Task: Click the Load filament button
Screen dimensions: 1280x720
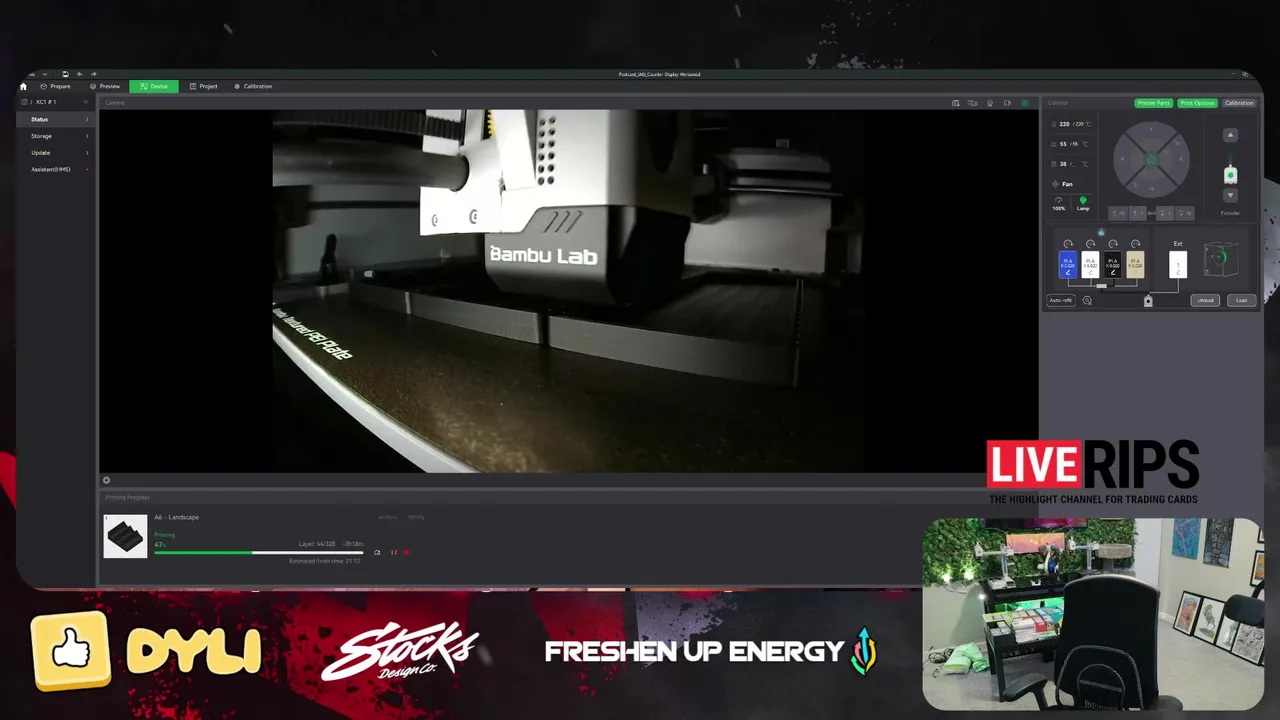Action: 1241,300
